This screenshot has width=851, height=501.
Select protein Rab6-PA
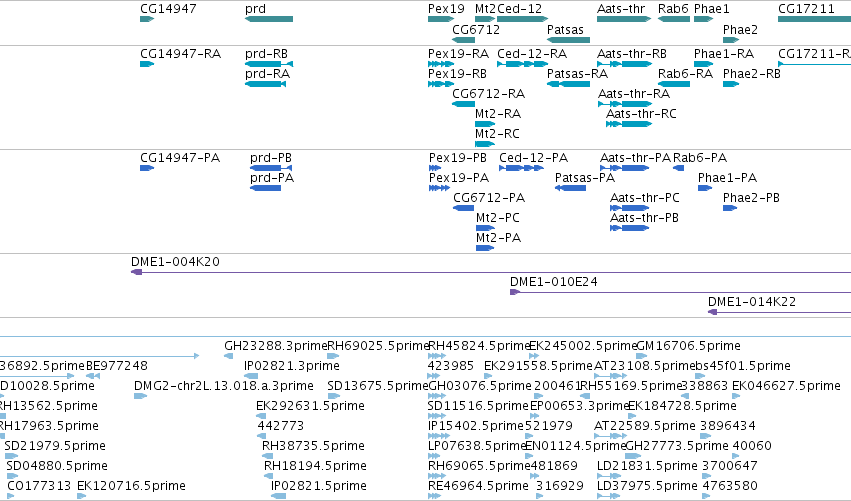tap(700, 157)
